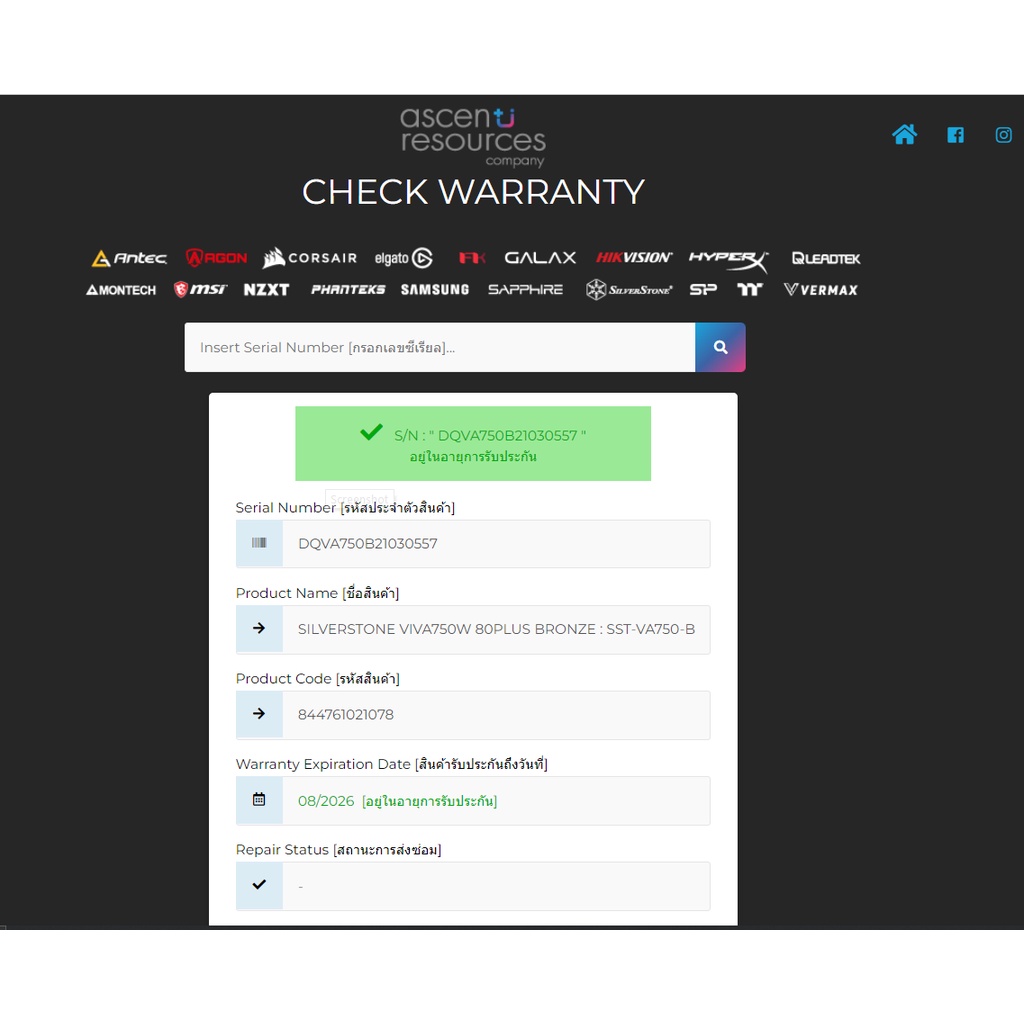Click the Samsung brand logo
The height and width of the screenshot is (1024, 1024).
434,290
